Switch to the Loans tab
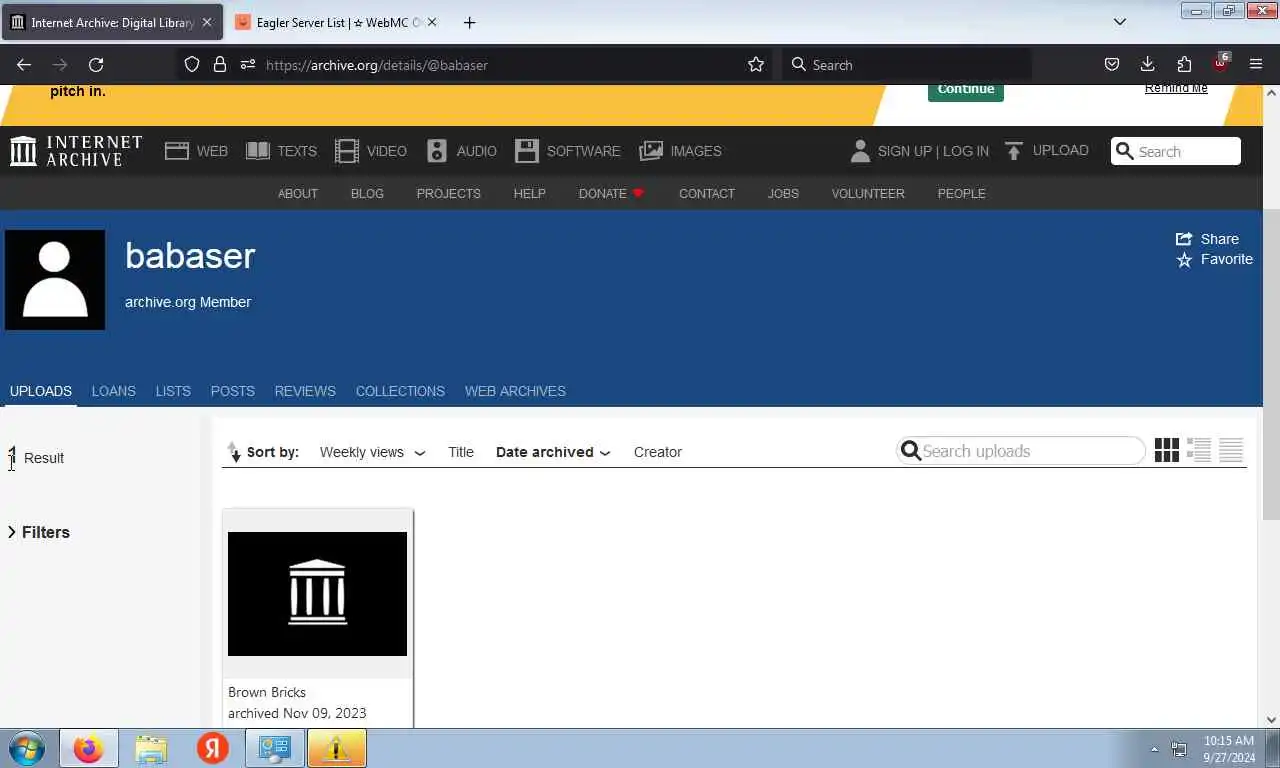 (x=113, y=391)
